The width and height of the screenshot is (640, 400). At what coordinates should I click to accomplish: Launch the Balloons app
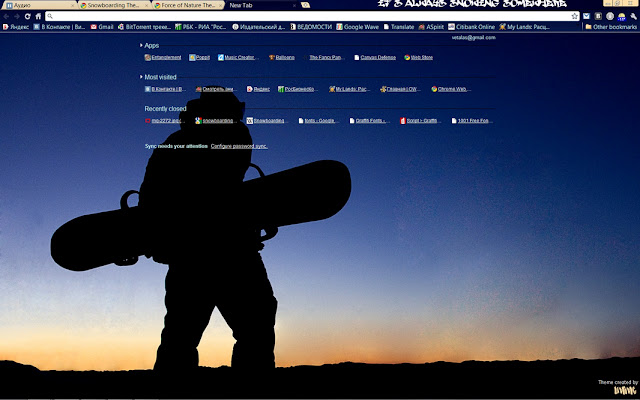coord(282,58)
